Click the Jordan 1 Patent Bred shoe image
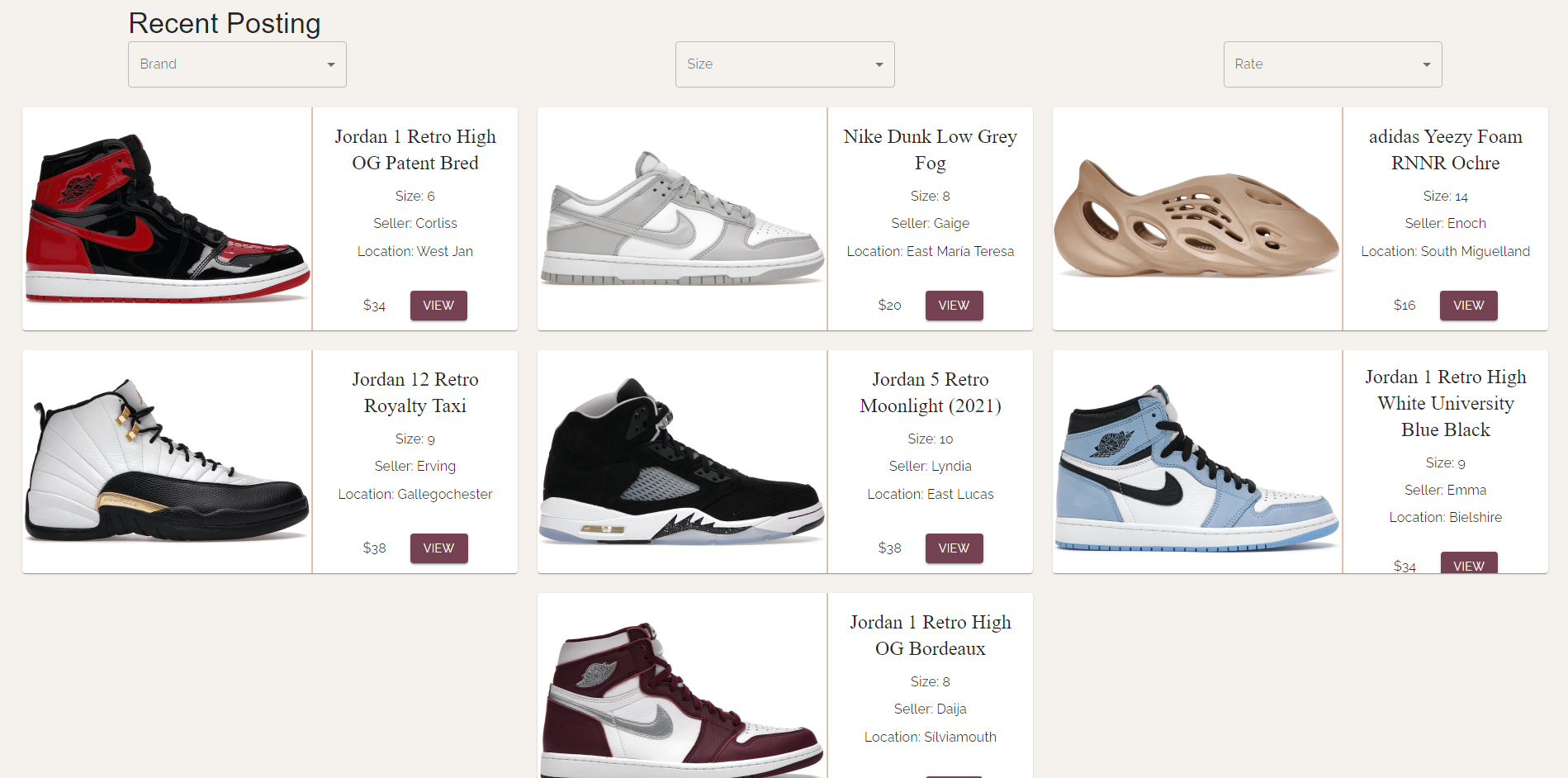This screenshot has width=1568, height=778. point(167,219)
